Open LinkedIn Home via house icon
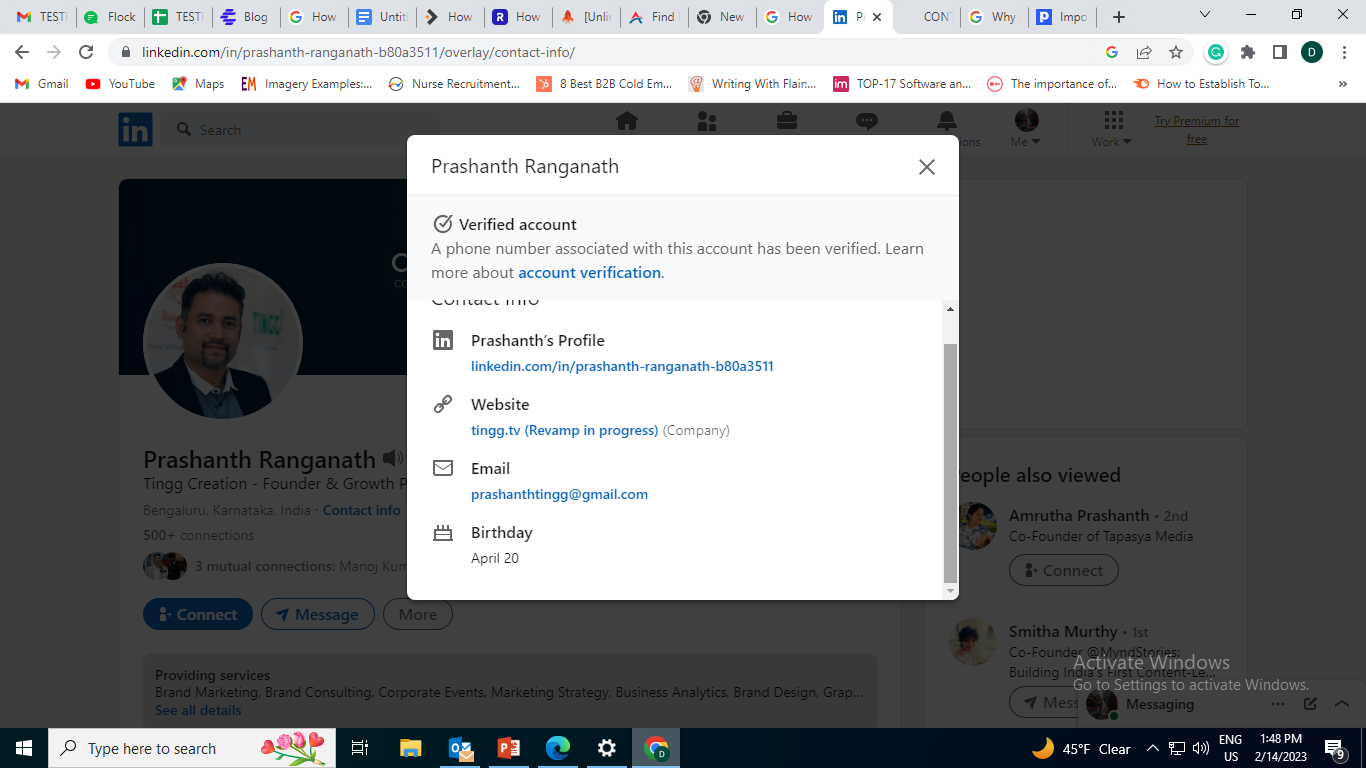Screen dimensions: 1366x768 (627, 121)
